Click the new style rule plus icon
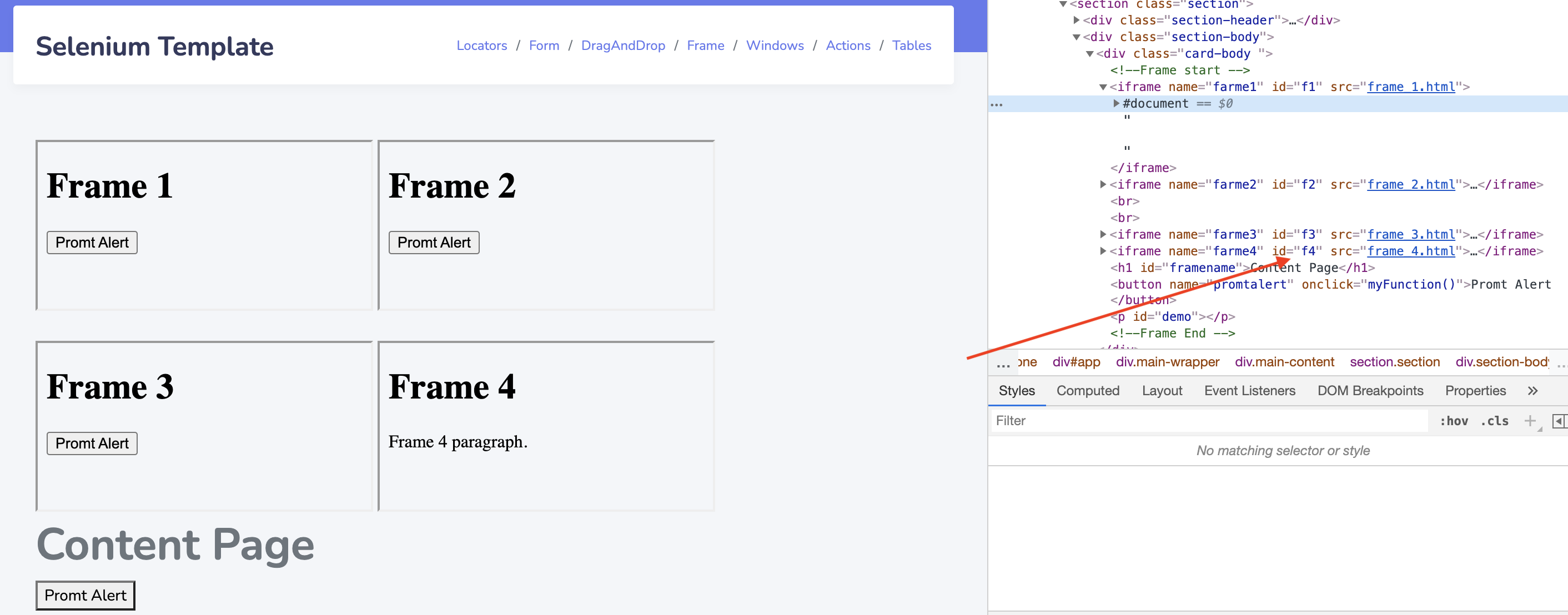 point(1529,420)
